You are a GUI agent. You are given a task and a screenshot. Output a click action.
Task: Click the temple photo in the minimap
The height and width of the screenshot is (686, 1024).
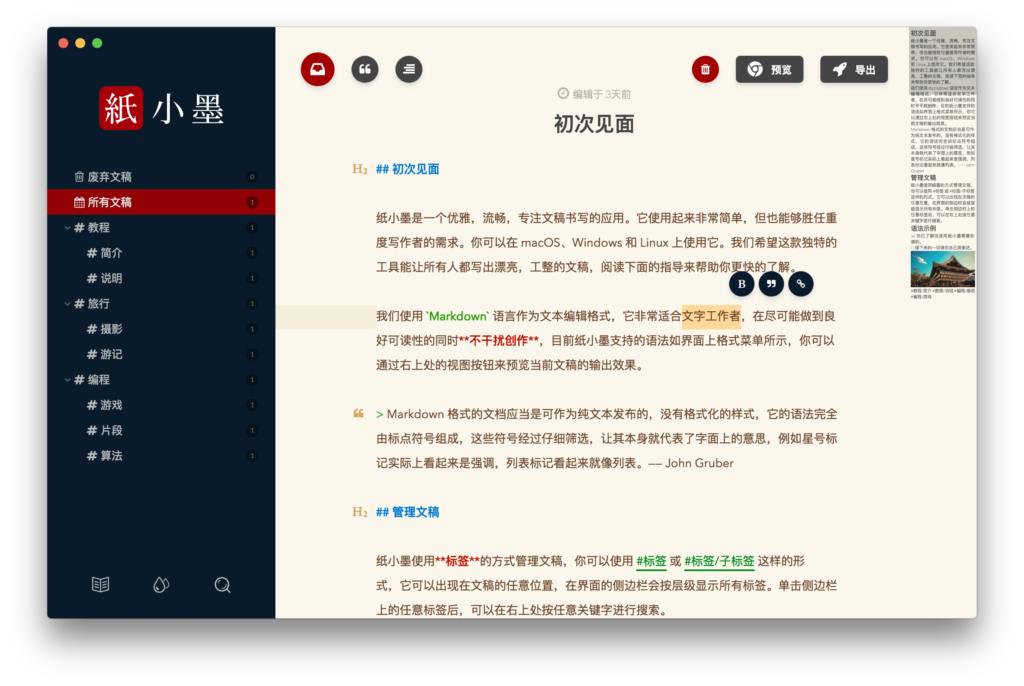[x=943, y=268]
